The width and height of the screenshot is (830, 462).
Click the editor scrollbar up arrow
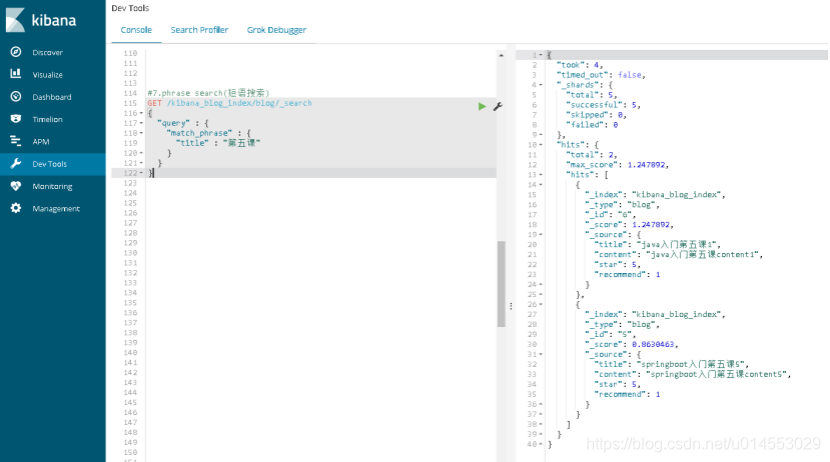(501, 55)
